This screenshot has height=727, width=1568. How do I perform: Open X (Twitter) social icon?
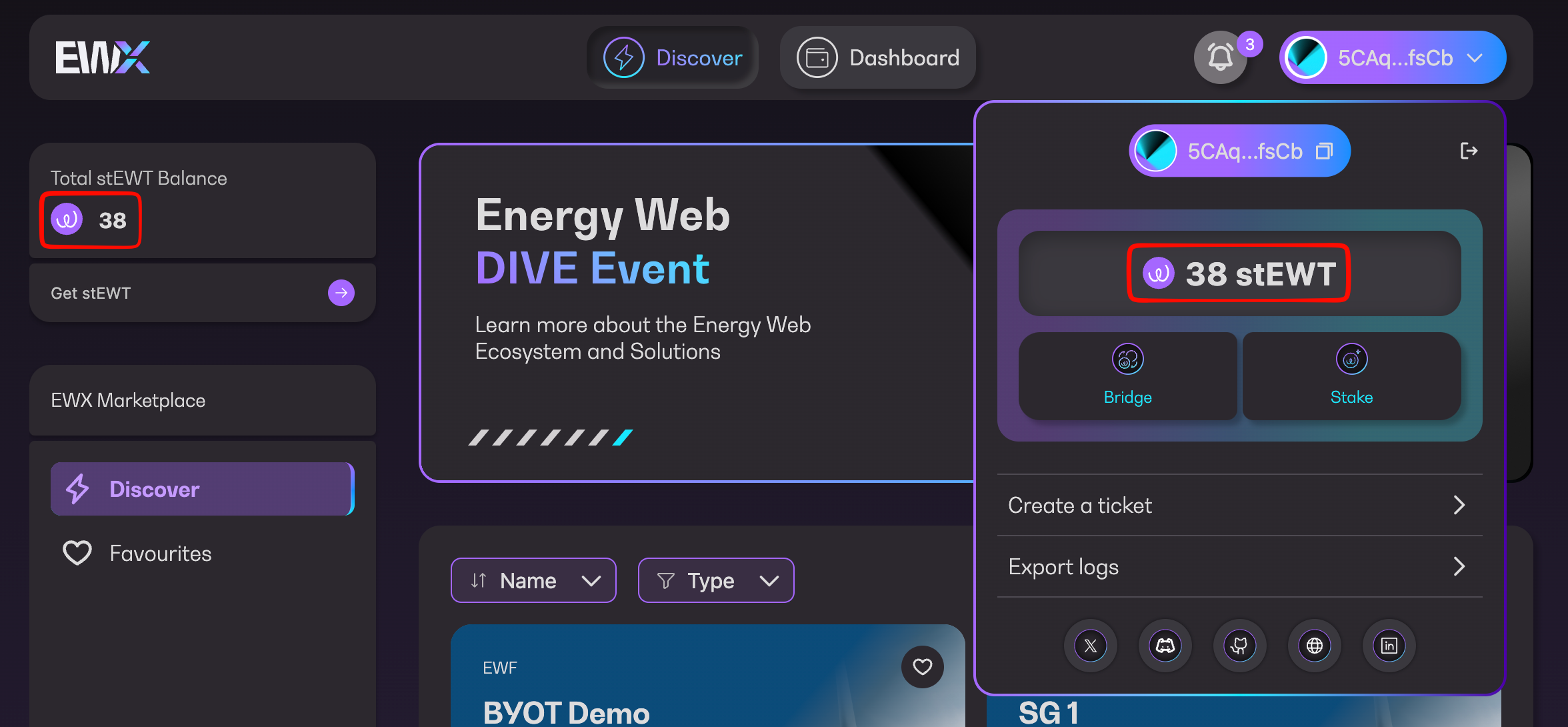(x=1091, y=646)
